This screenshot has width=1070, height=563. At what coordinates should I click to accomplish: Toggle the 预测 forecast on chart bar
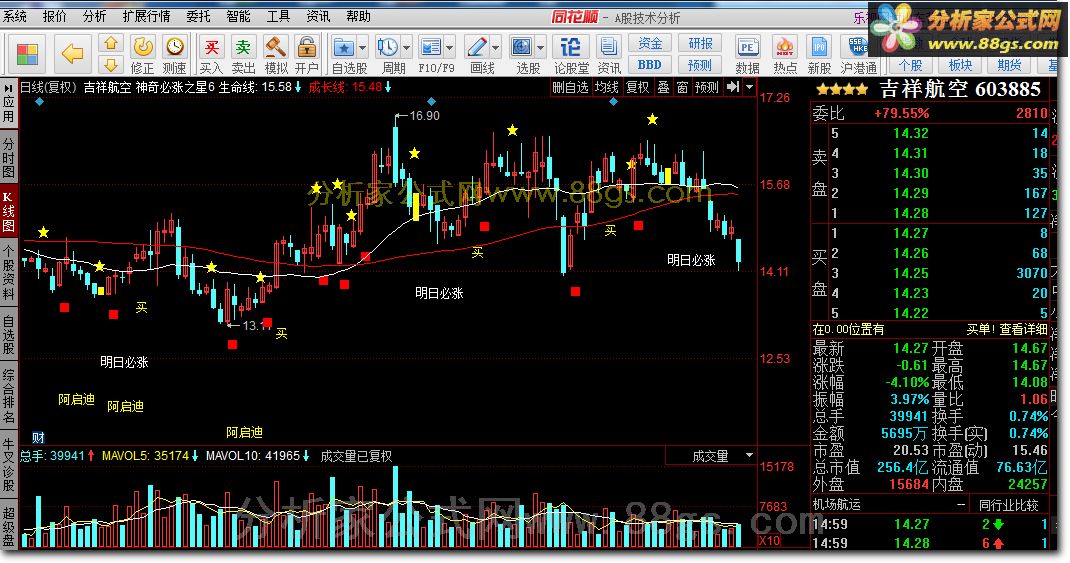tap(707, 87)
